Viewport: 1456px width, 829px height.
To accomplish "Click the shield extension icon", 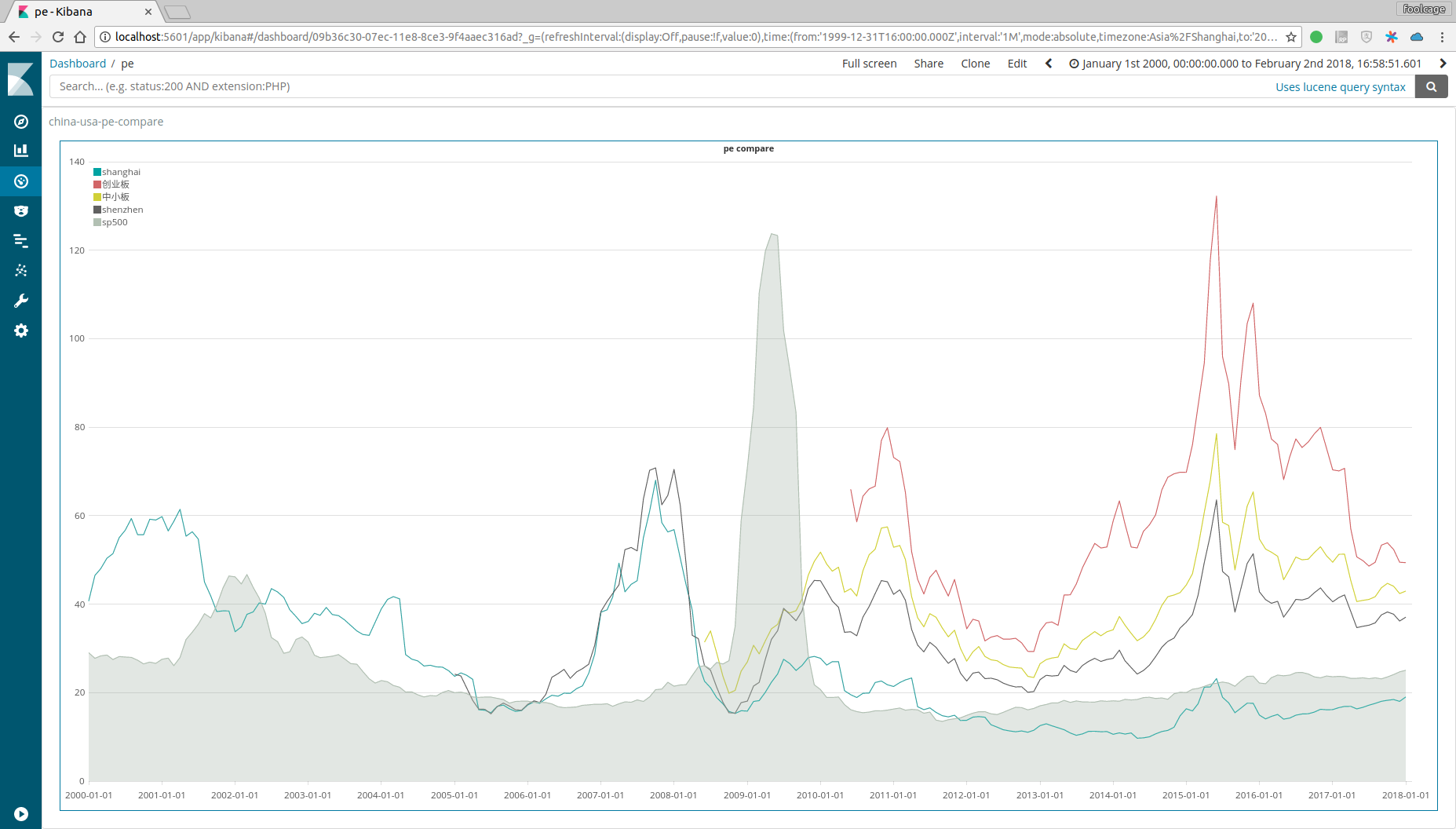I will (x=1367, y=37).
